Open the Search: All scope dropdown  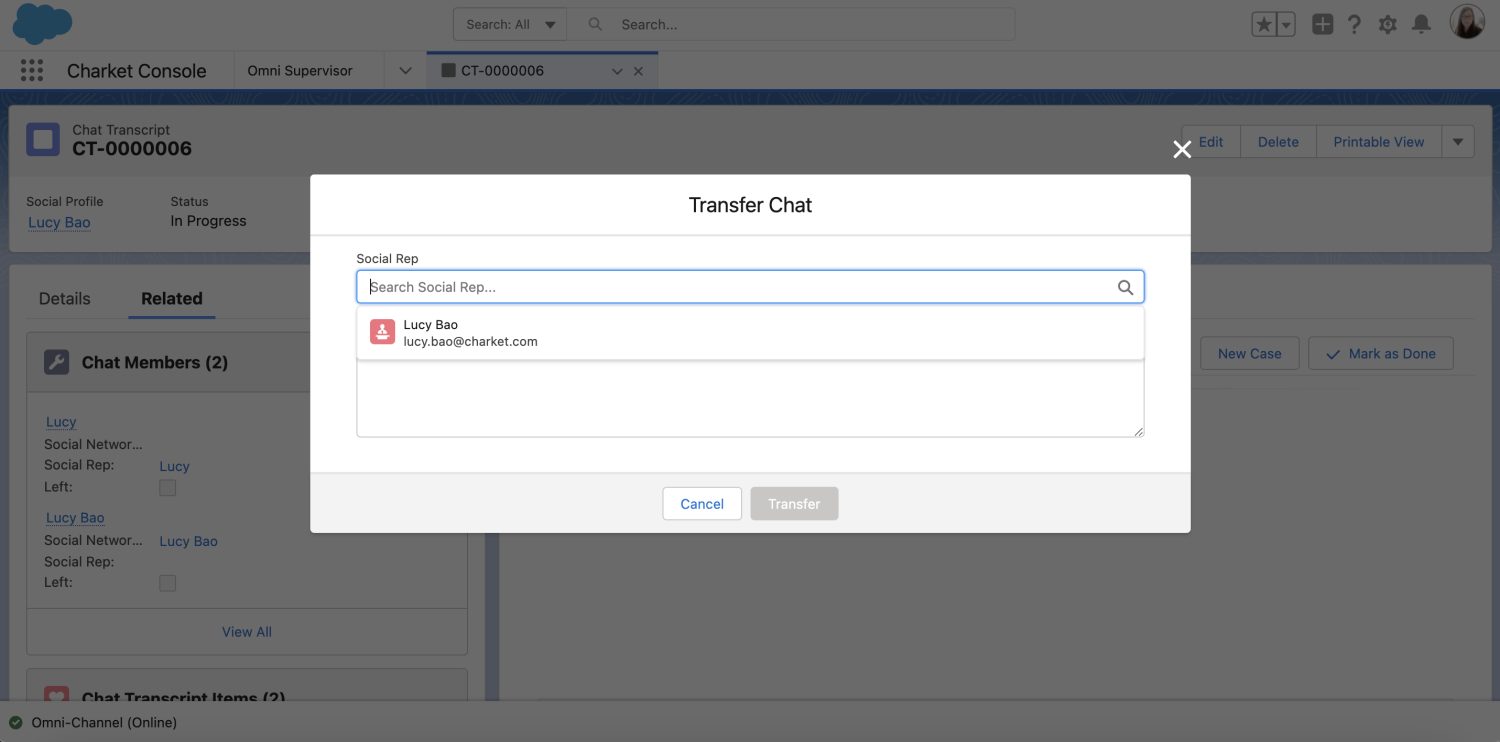coord(510,24)
